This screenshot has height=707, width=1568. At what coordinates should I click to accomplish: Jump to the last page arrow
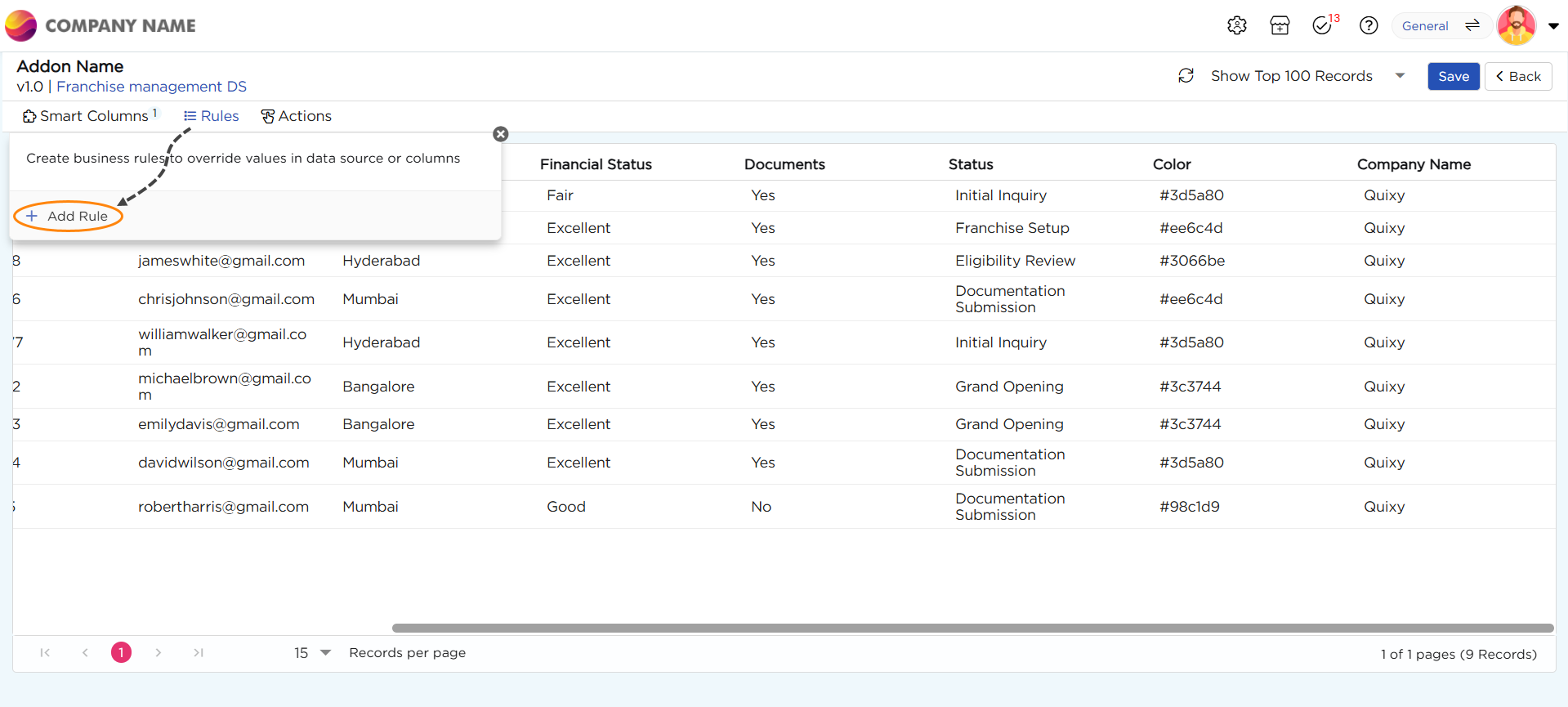199,652
